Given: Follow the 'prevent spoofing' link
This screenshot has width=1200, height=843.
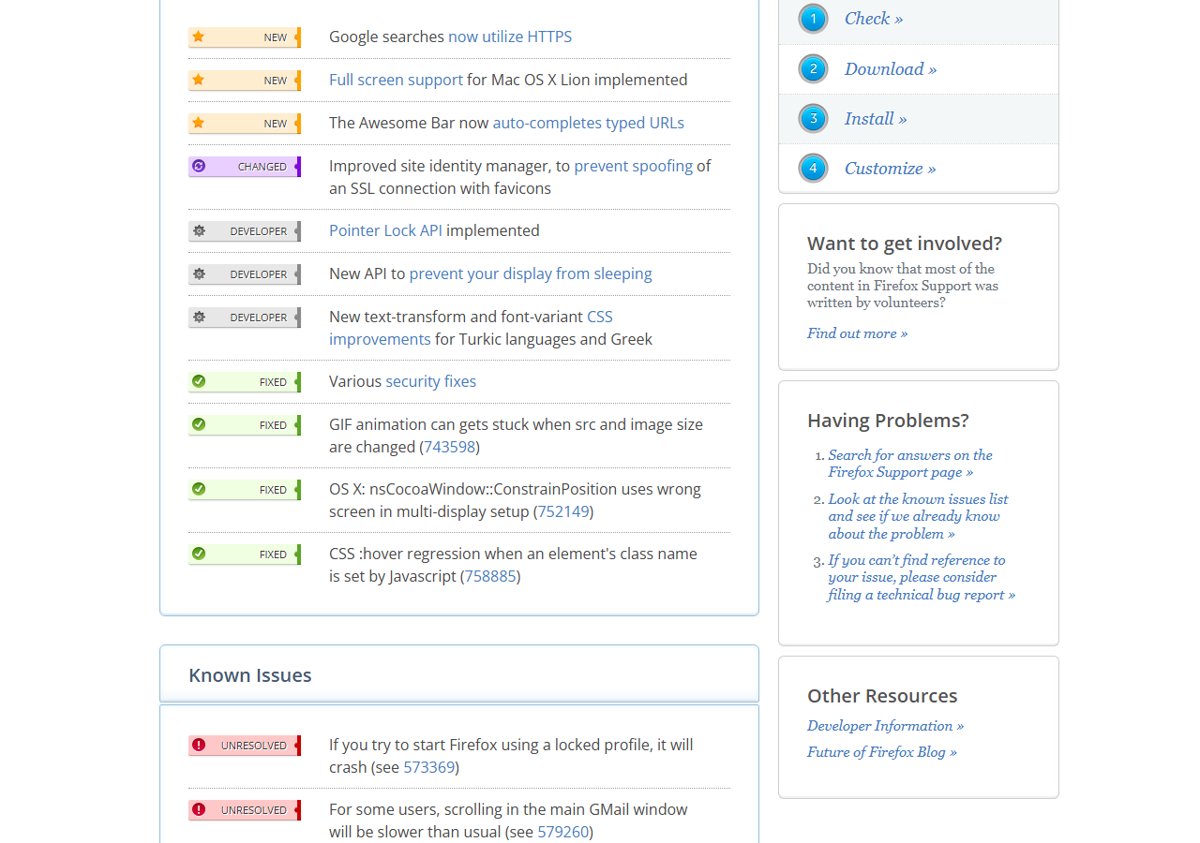Looking at the screenshot, I should (x=633, y=166).
